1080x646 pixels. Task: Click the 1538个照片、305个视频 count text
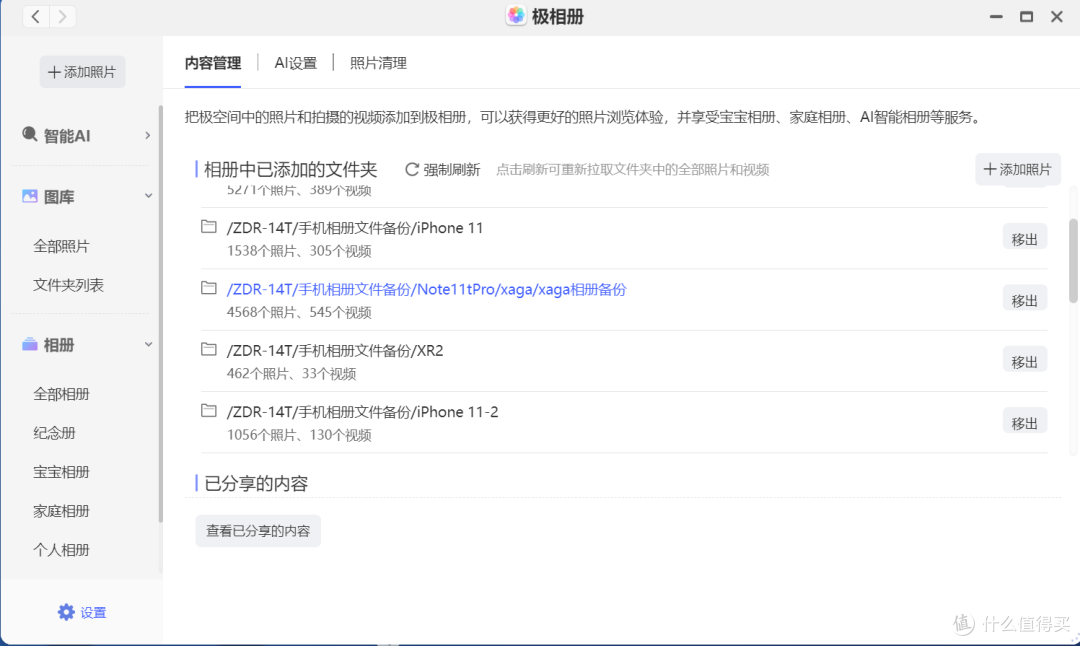tap(299, 251)
